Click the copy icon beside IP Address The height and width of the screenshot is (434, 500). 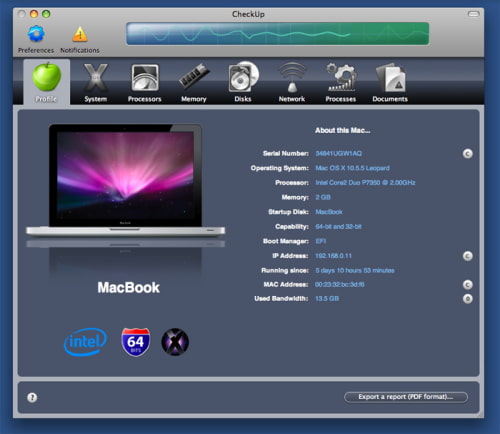[x=468, y=256]
